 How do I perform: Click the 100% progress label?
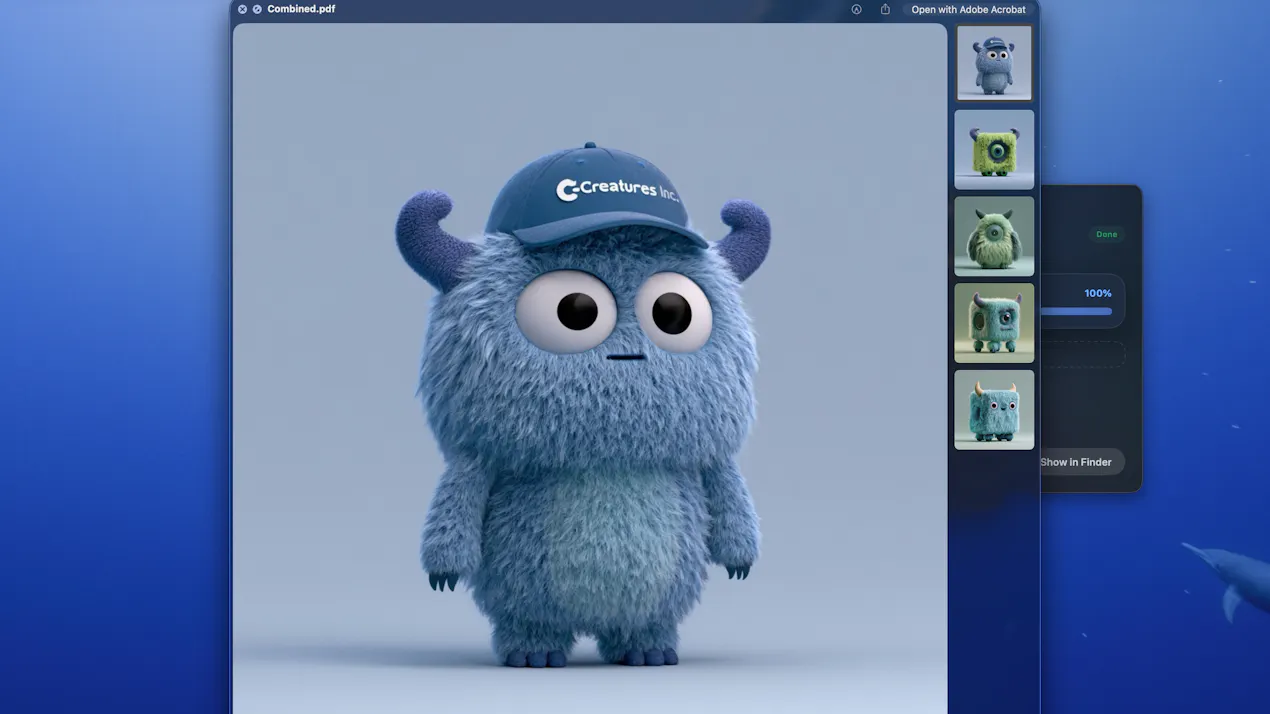click(1098, 293)
